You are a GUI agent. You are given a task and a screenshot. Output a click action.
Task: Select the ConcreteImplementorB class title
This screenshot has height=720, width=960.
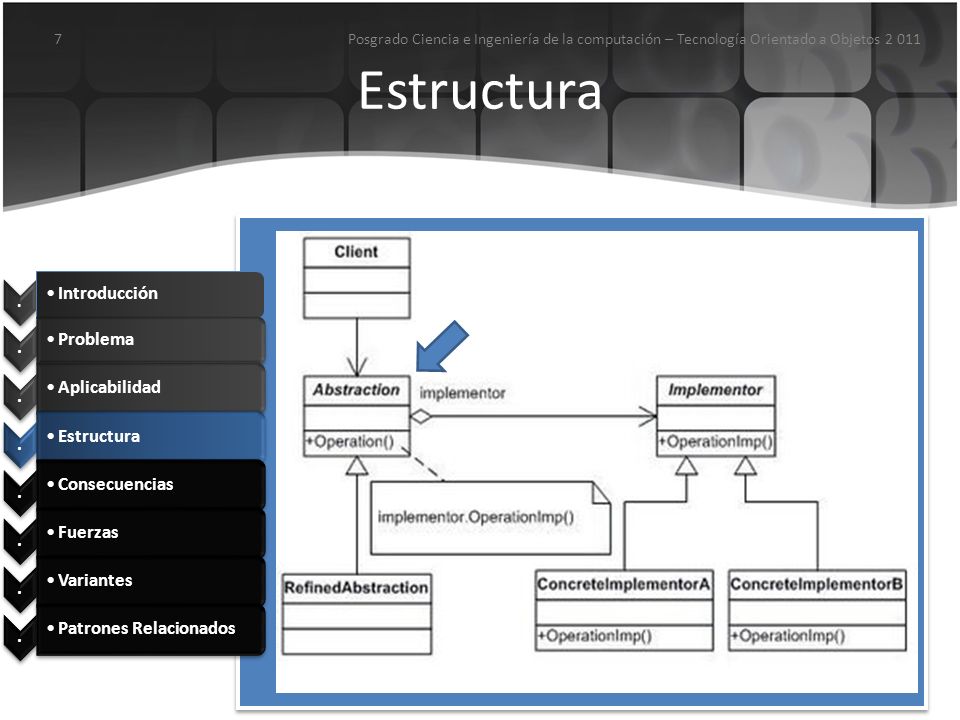tap(816, 584)
